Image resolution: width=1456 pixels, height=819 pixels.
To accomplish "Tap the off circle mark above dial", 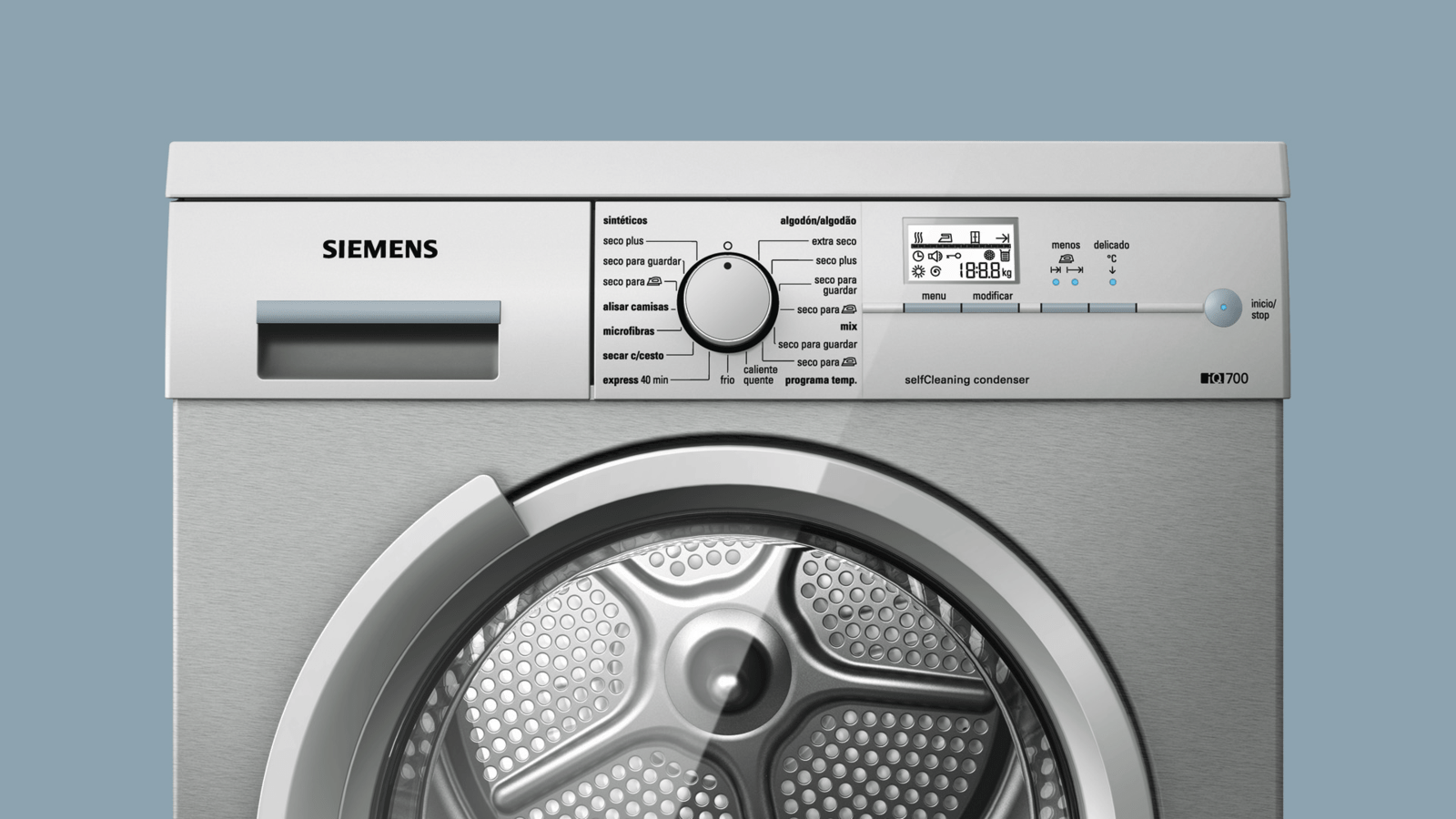I will pyautogui.click(x=727, y=246).
